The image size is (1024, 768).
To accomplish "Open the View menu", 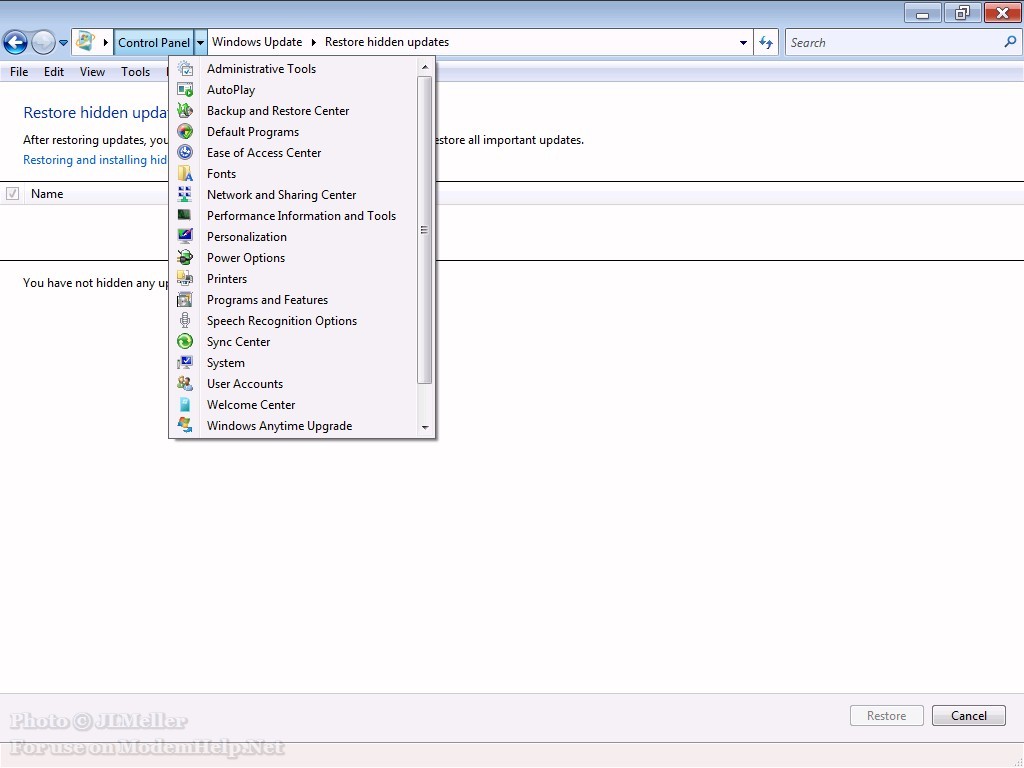I will pos(92,72).
